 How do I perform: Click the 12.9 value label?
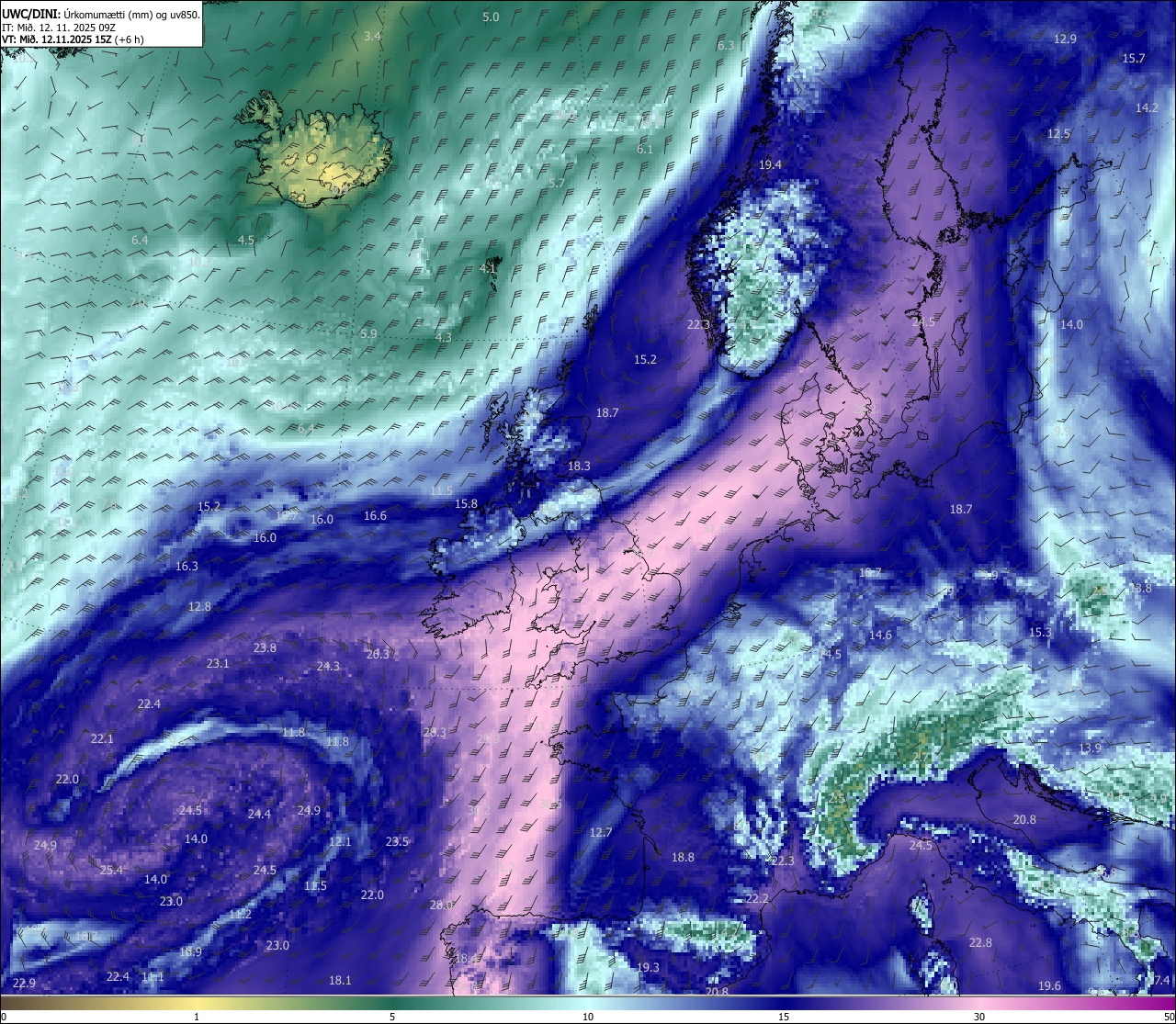(1065, 39)
